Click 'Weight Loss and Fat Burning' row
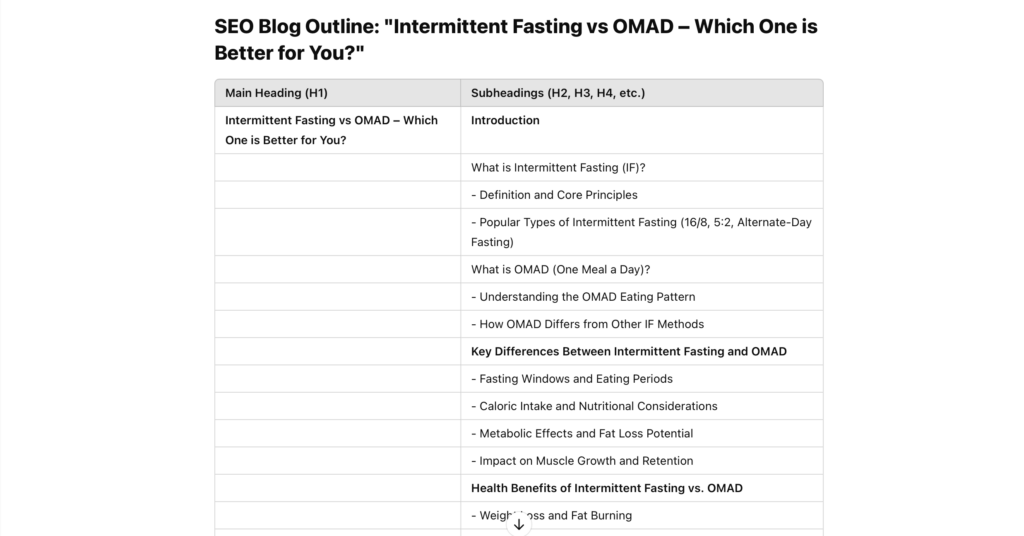 [x=641, y=516]
